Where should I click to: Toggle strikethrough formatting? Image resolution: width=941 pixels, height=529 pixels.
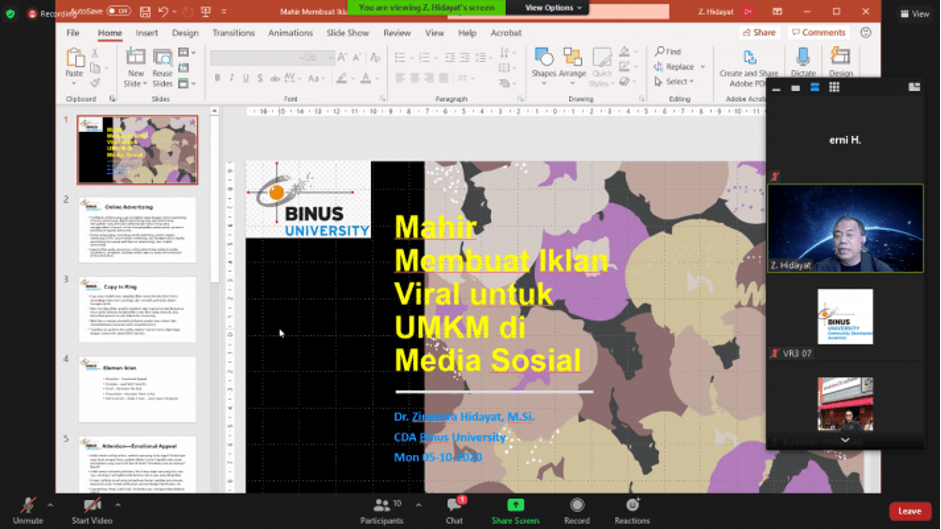[x=274, y=78]
